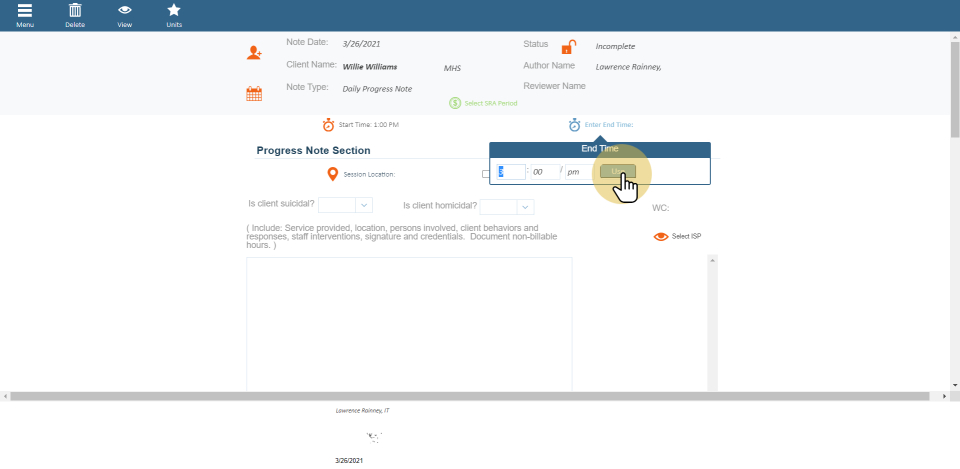Click the horizontal scrollbar at the bottom
The height and width of the screenshot is (469, 960).
(x=475, y=397)
